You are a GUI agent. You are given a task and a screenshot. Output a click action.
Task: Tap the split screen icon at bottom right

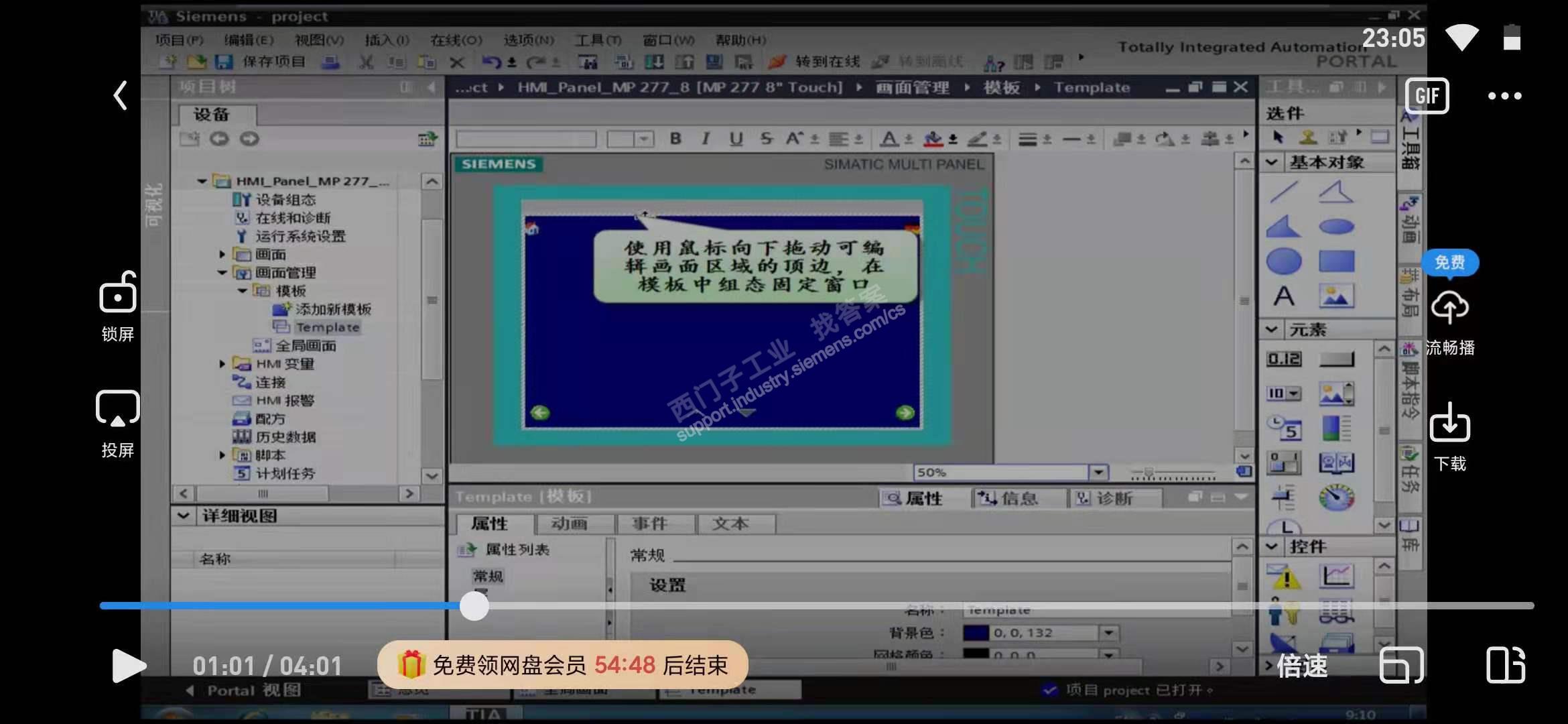[1505, 665]
